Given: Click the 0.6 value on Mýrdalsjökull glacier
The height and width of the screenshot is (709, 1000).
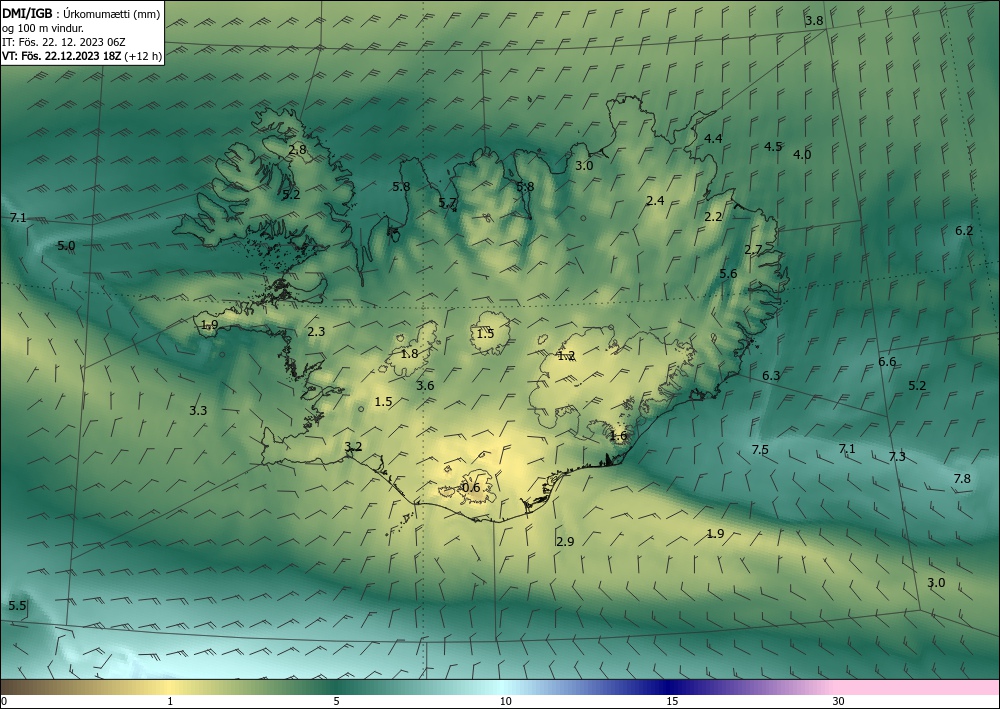Looking at the screenshot, I should [x=471, y=488].
